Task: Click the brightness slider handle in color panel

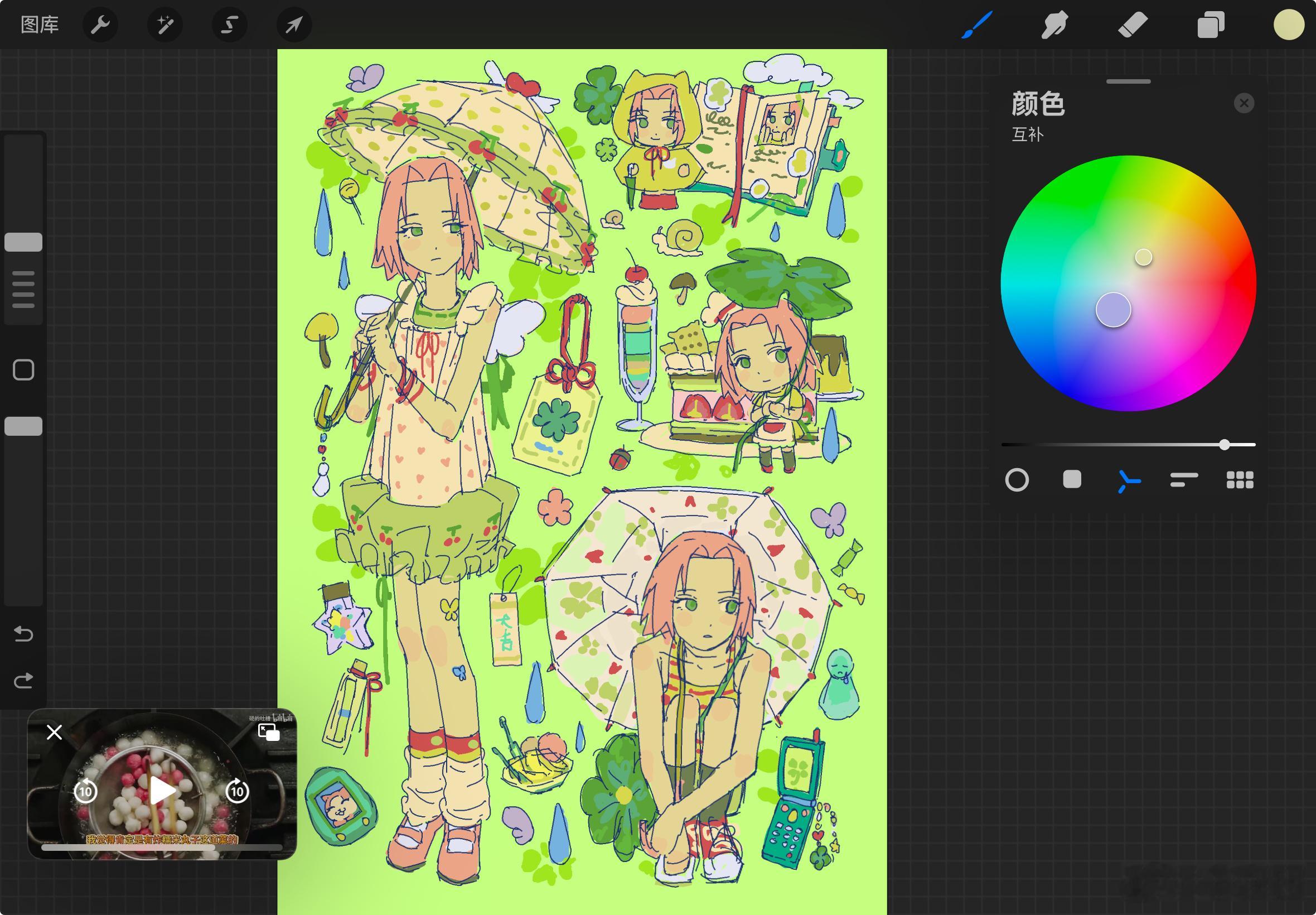Action: [x=1225, y=444]
